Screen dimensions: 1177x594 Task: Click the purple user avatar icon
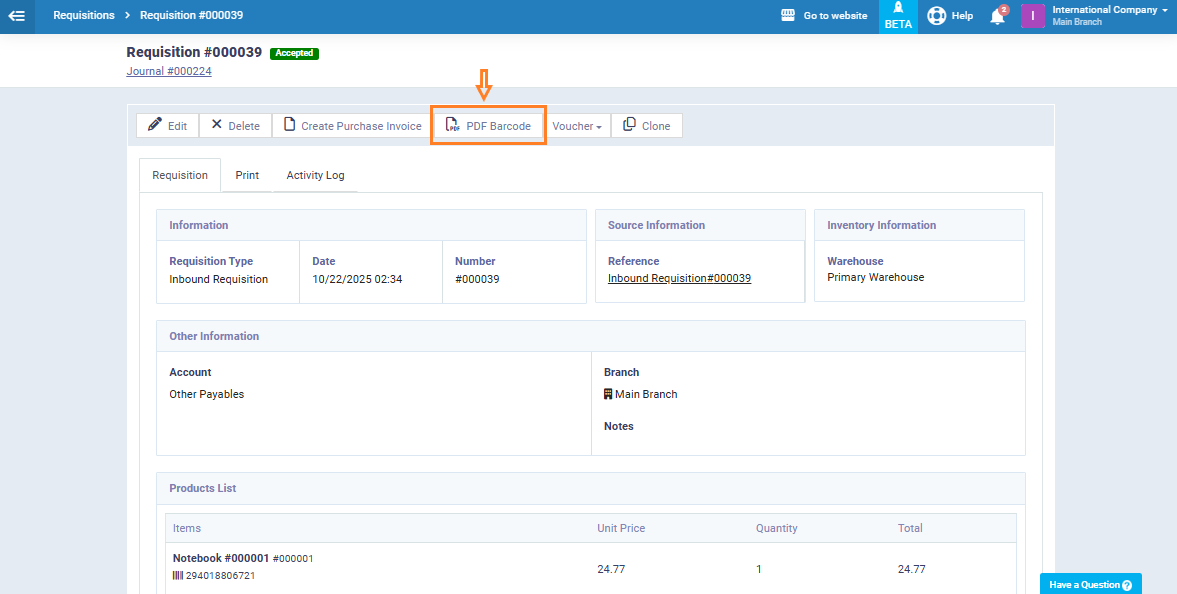1032,16
